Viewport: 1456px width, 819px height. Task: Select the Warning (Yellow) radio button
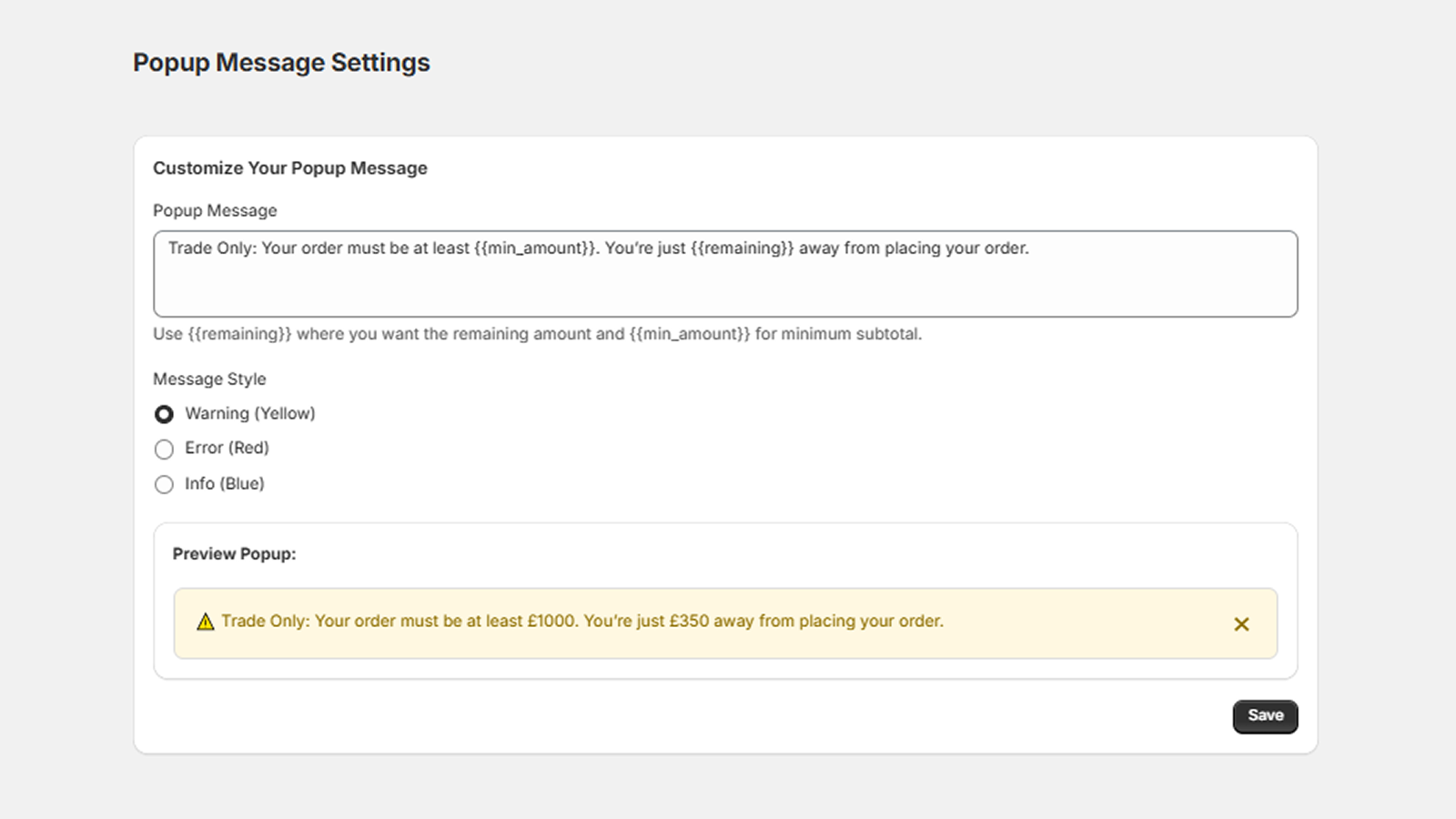[x=164, y=414]
